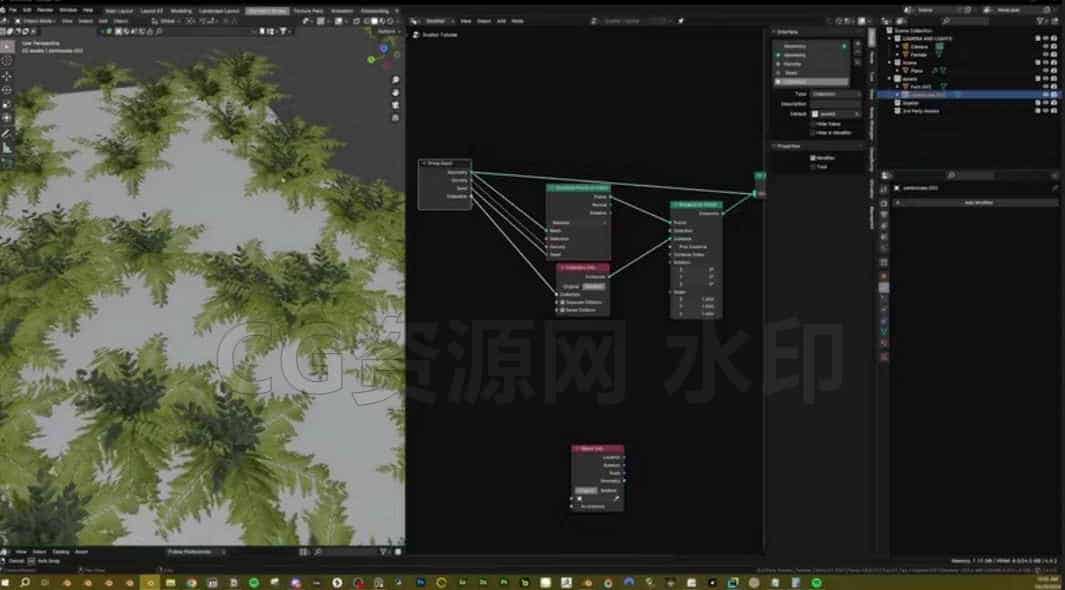The height and width of the screenshot is (590, 1065).
Task: Adjust Scale X value in Instance on Points
Action: (697, 299)
